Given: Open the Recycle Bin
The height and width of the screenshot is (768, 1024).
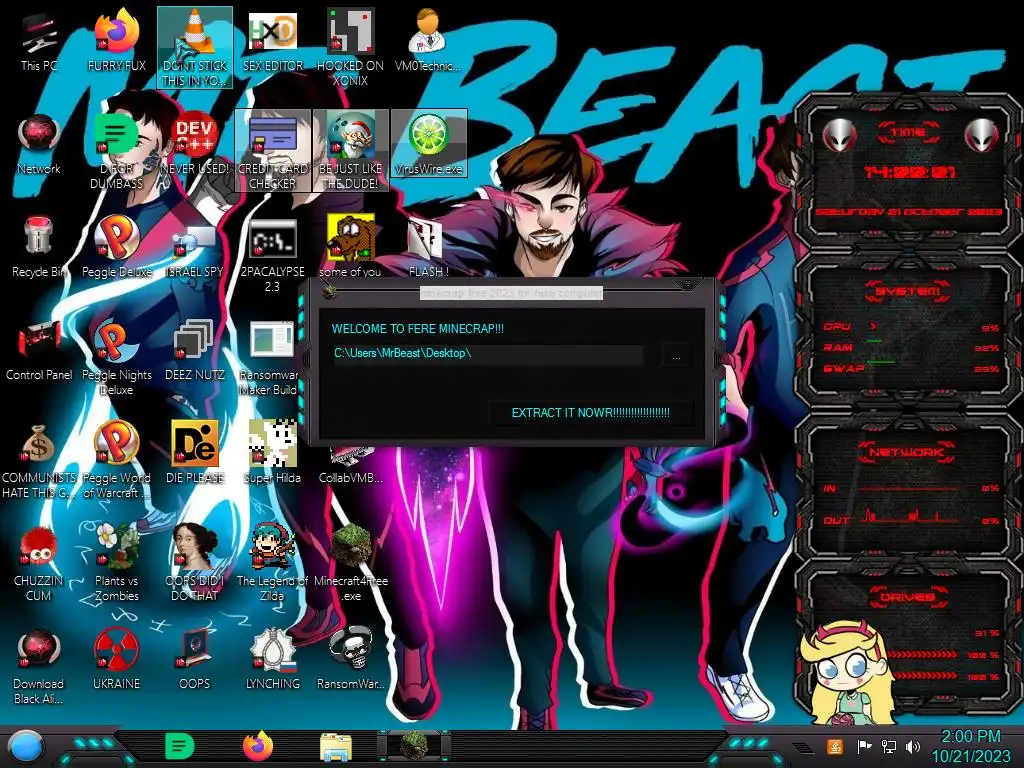Looking at the screenshot, I should [x=39, y=248].
